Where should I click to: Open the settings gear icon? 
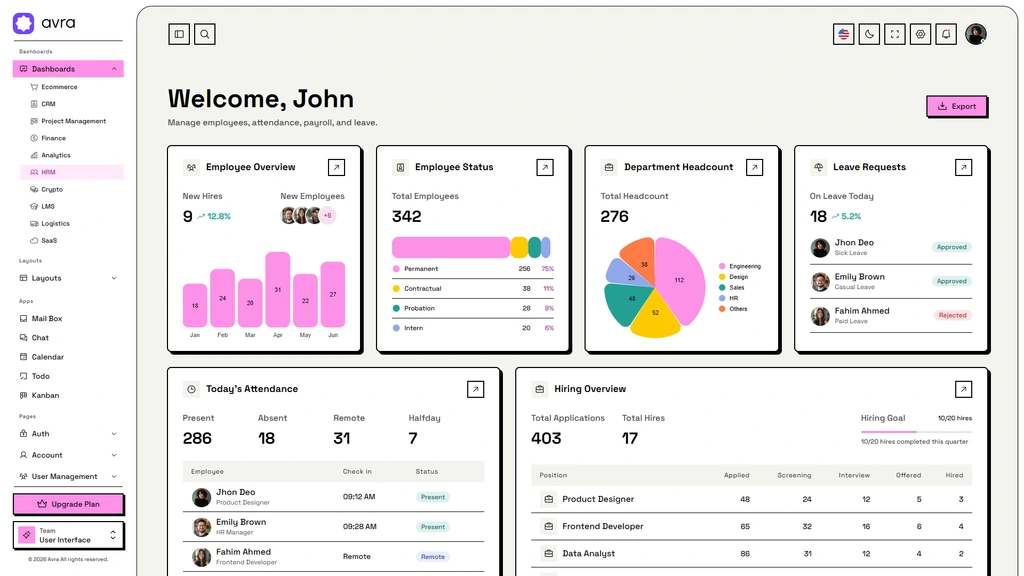(x=920, y=34)
